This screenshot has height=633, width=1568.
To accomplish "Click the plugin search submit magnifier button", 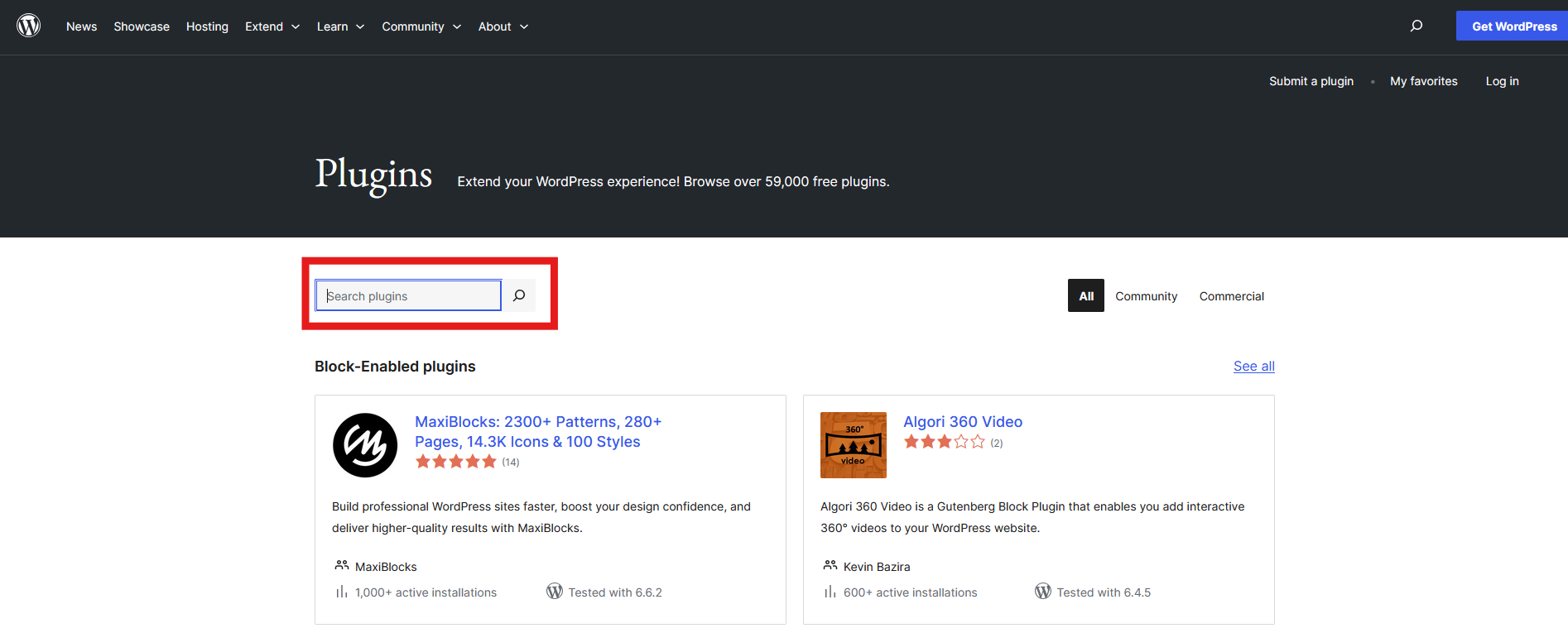I will [x=519, y=295].
